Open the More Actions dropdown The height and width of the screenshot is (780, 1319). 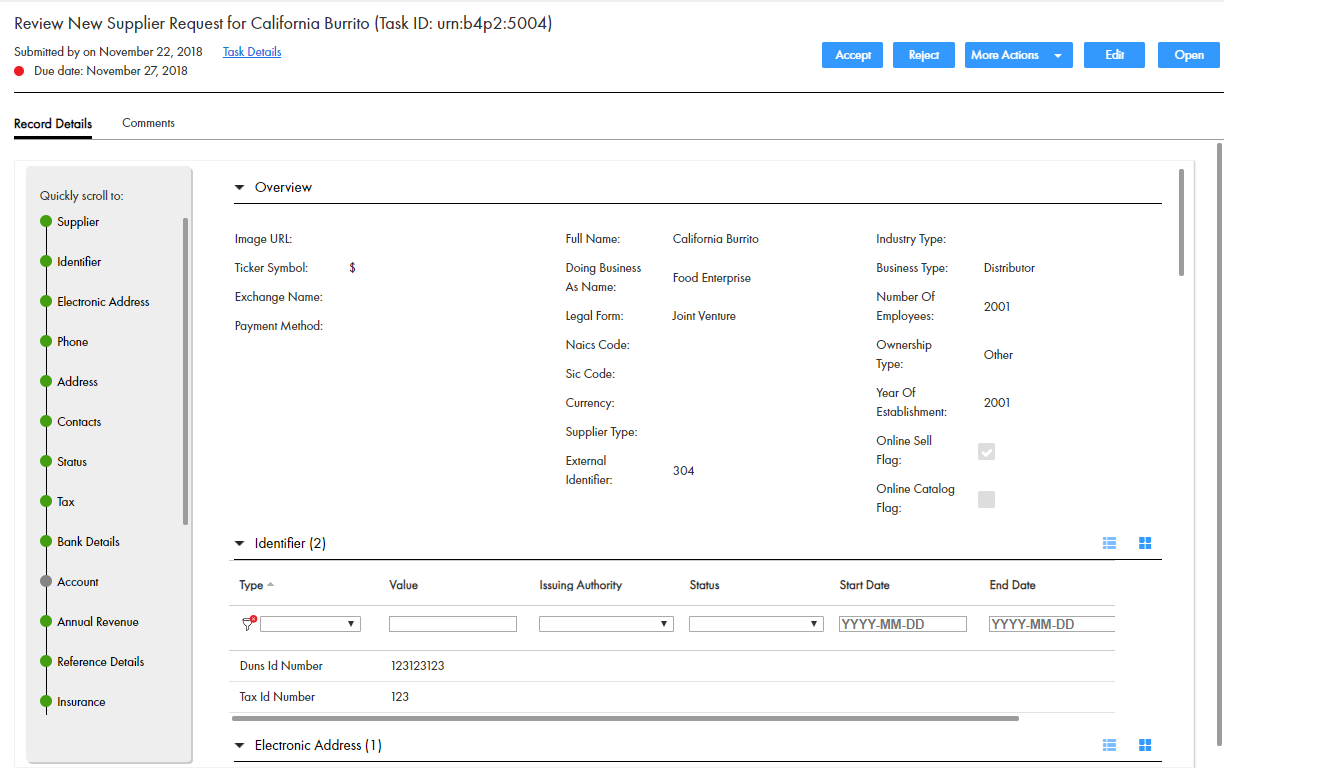(1019, 55)
